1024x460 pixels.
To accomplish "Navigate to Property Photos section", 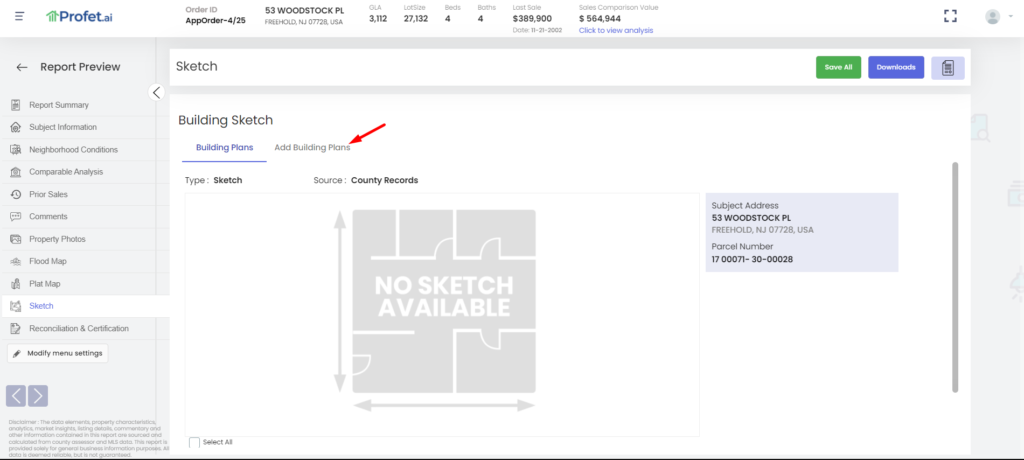I will (x=57, y=239).
